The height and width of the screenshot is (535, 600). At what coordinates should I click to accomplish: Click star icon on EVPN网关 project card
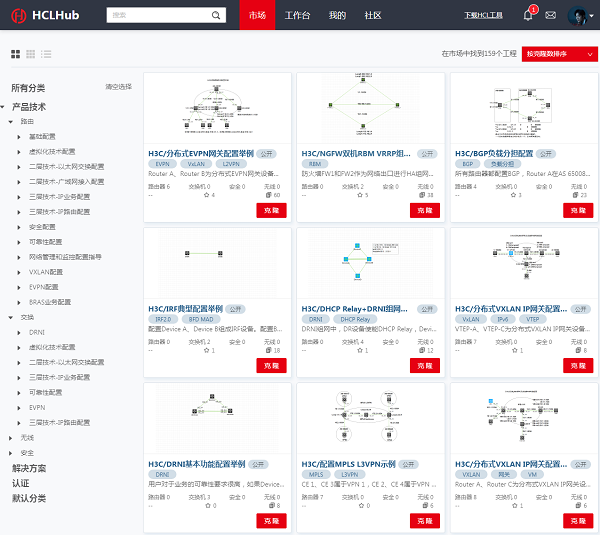(207, 195)
